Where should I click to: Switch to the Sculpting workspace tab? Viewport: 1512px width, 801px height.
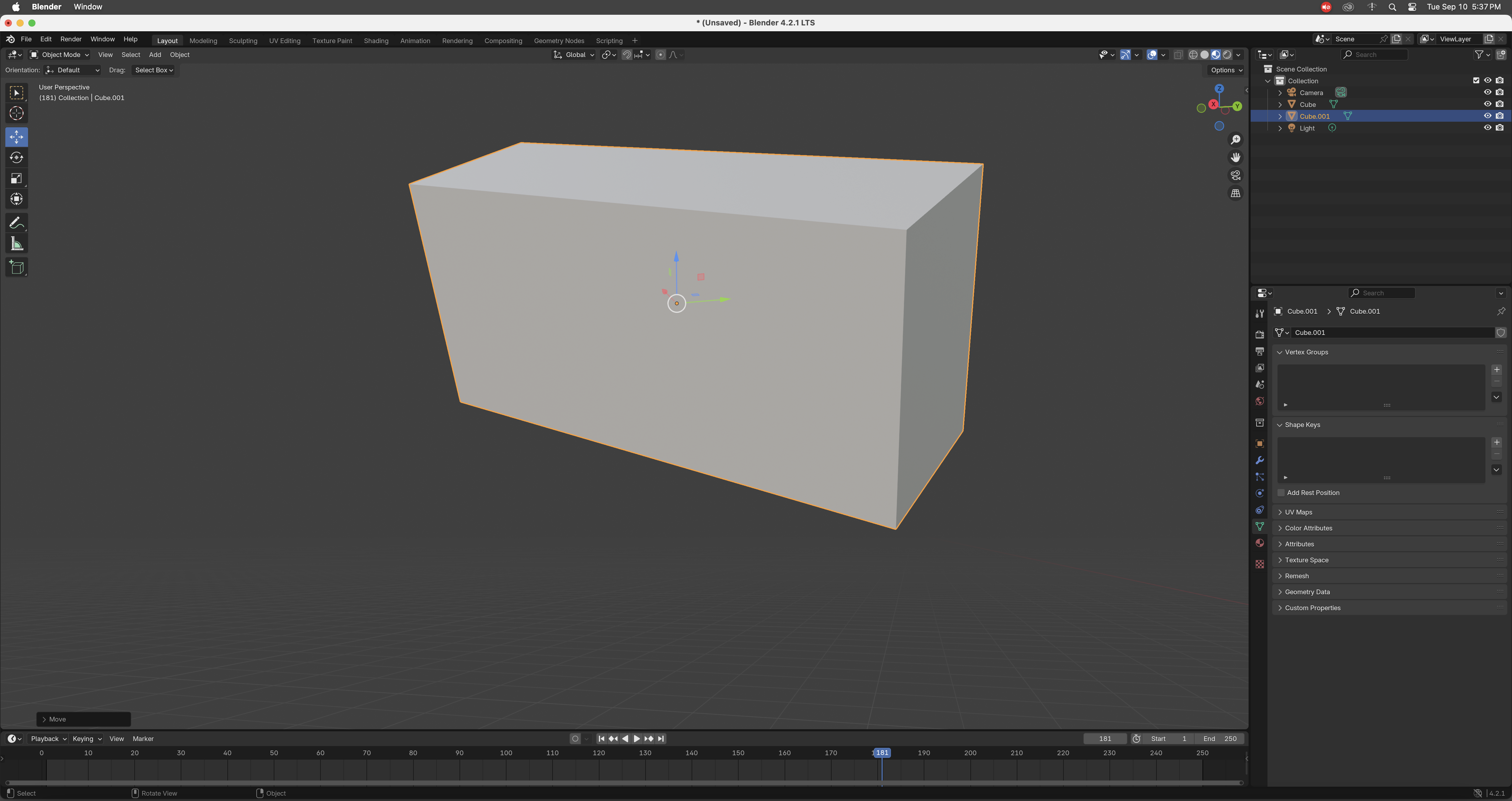click(243, 40)
